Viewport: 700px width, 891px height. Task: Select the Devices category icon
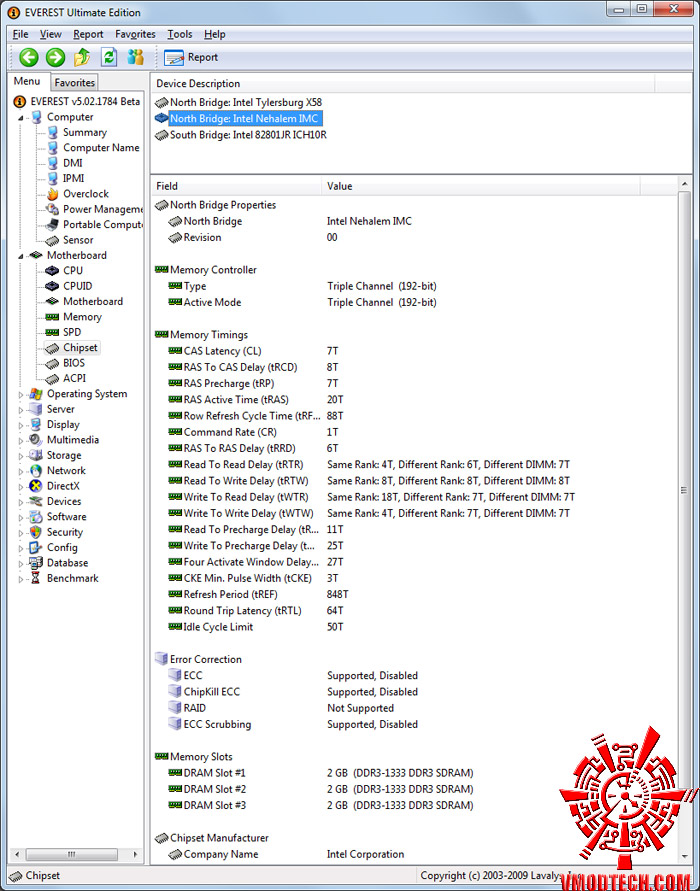pos(36,501)
